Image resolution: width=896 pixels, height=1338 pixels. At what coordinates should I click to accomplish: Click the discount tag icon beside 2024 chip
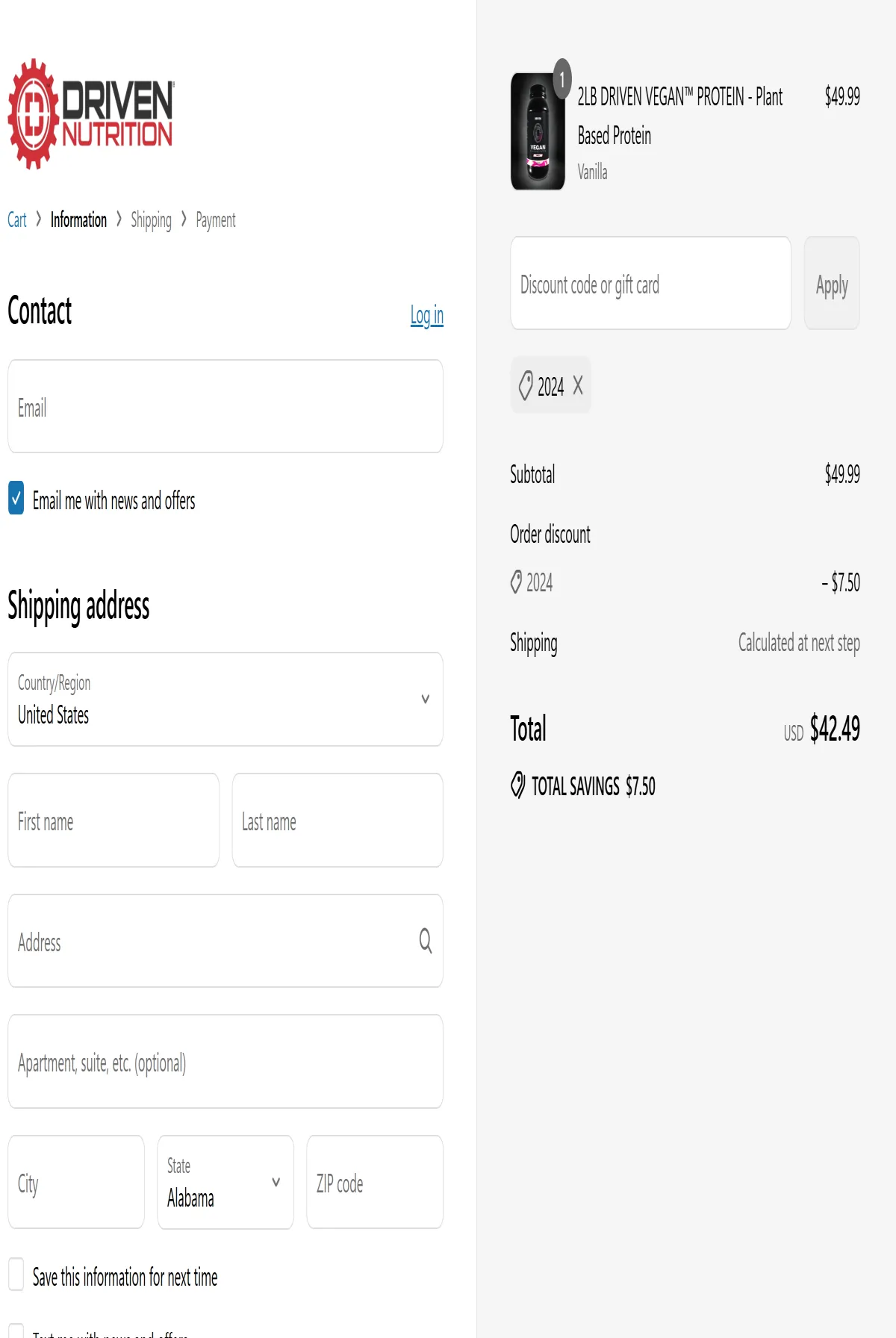coord(526,386)
